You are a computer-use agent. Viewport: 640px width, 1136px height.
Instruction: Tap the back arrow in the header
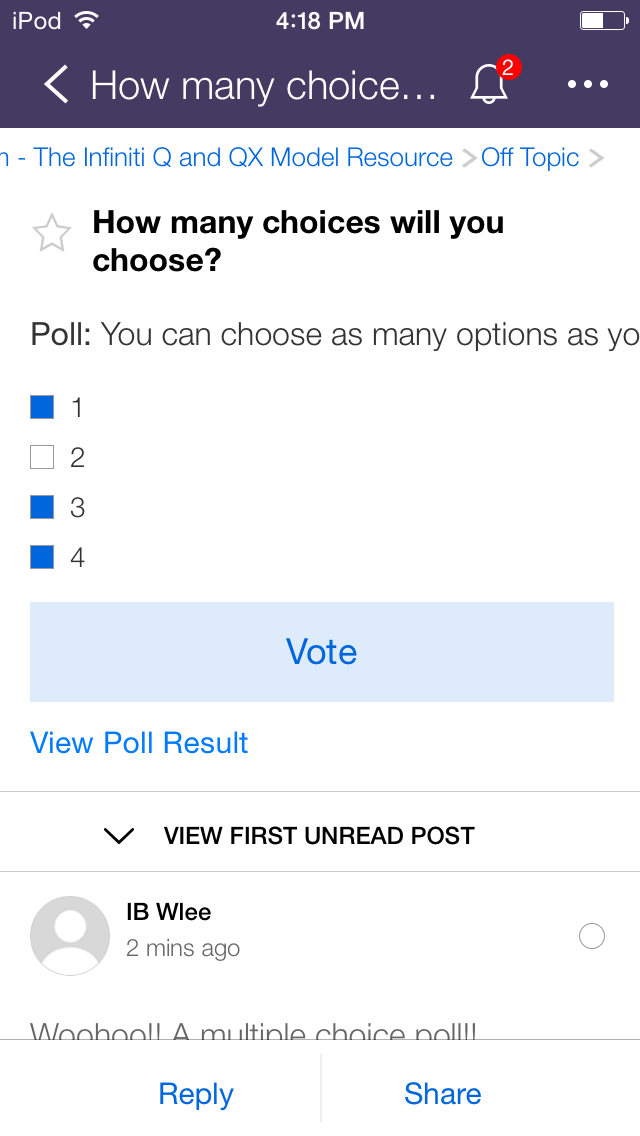click(57, 86)
